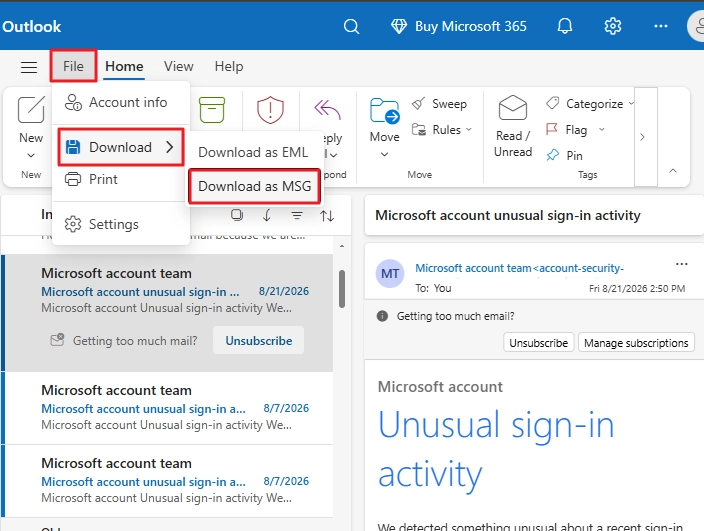The height and width of the screenshot is (531, 704).
Task: Click the Flag icon
Action: [552, 129]
